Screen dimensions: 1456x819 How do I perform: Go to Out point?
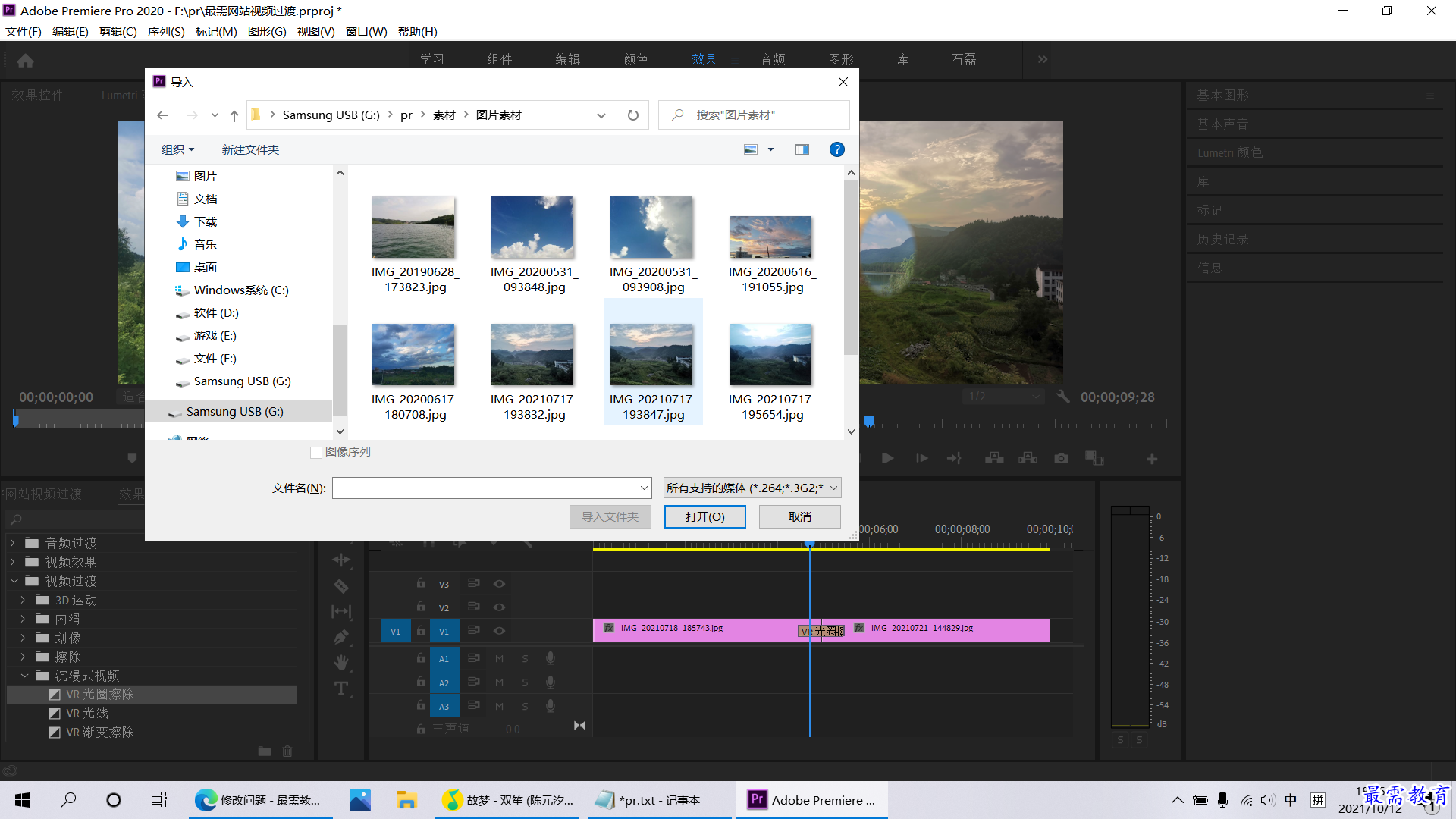[x=954, y=459]
